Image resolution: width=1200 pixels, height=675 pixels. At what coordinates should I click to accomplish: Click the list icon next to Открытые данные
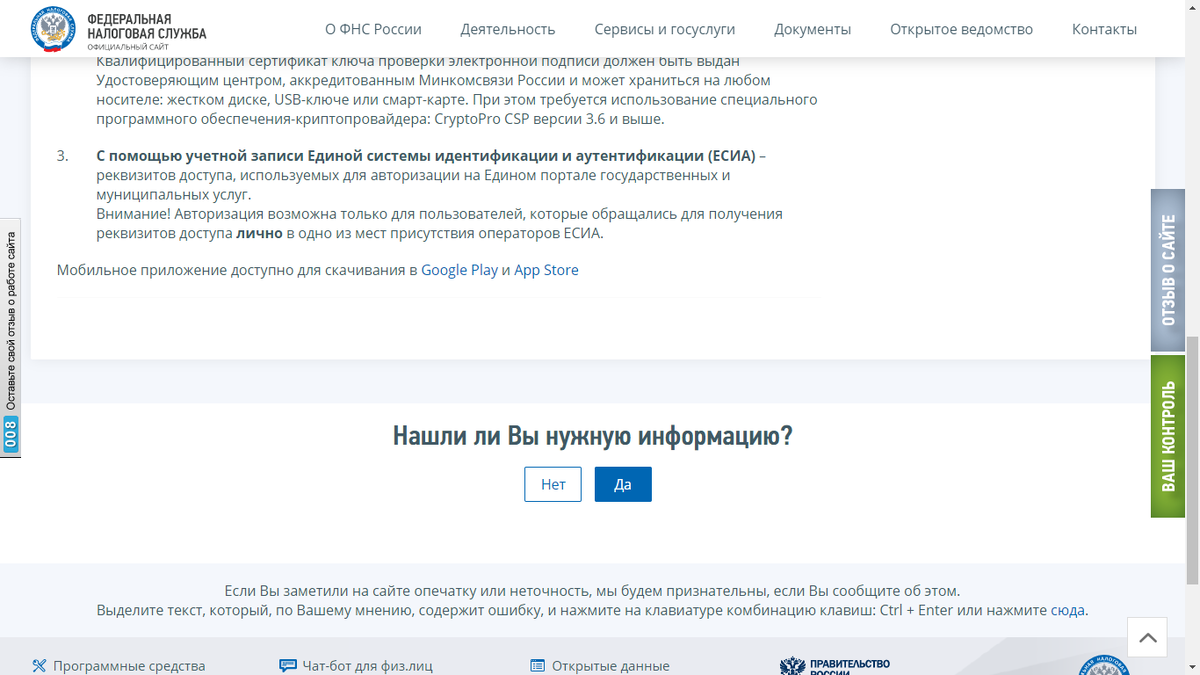pos(537,664)
